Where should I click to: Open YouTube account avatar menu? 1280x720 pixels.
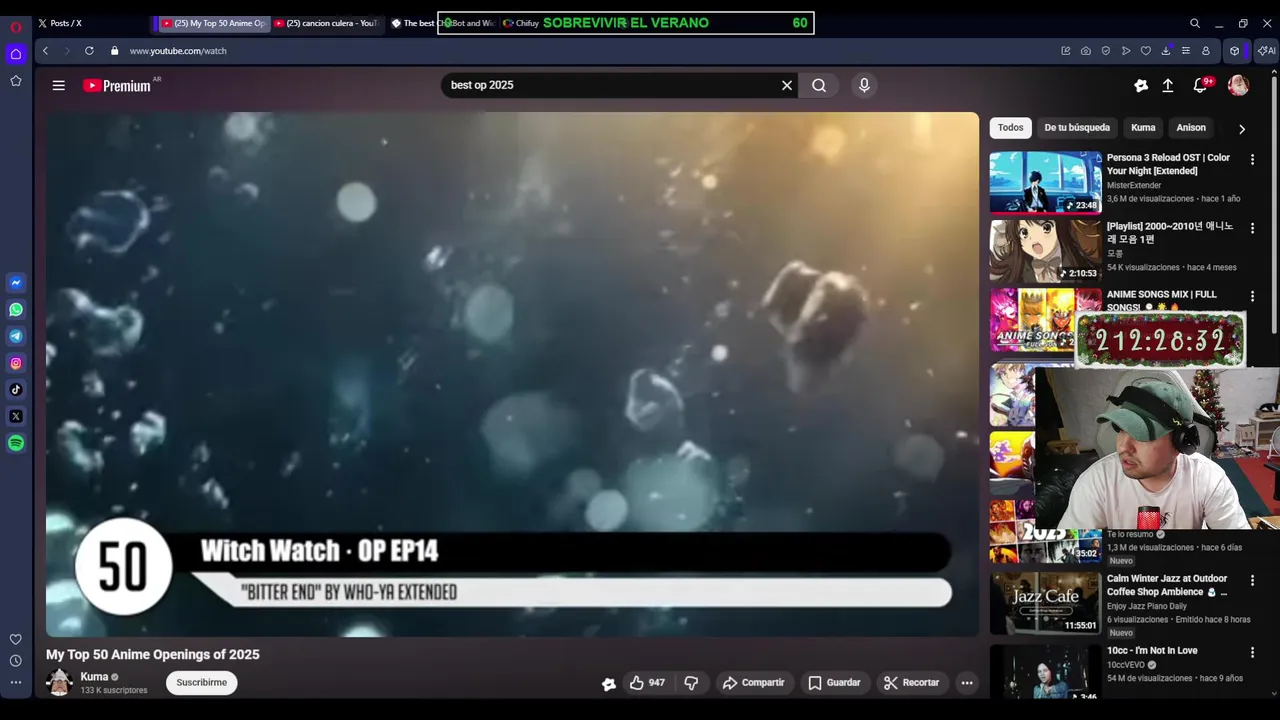click(x=1238, y=86)
